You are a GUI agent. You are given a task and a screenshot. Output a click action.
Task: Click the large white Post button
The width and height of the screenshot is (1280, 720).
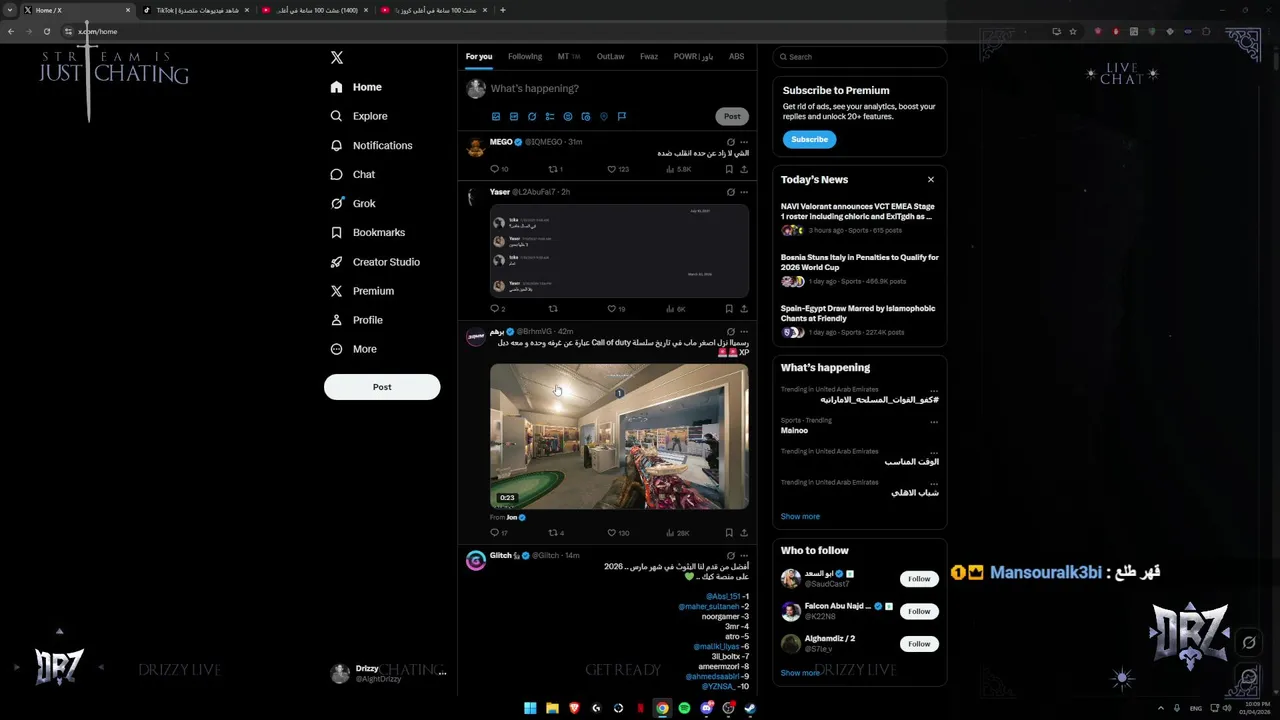[x=382, y=387]
